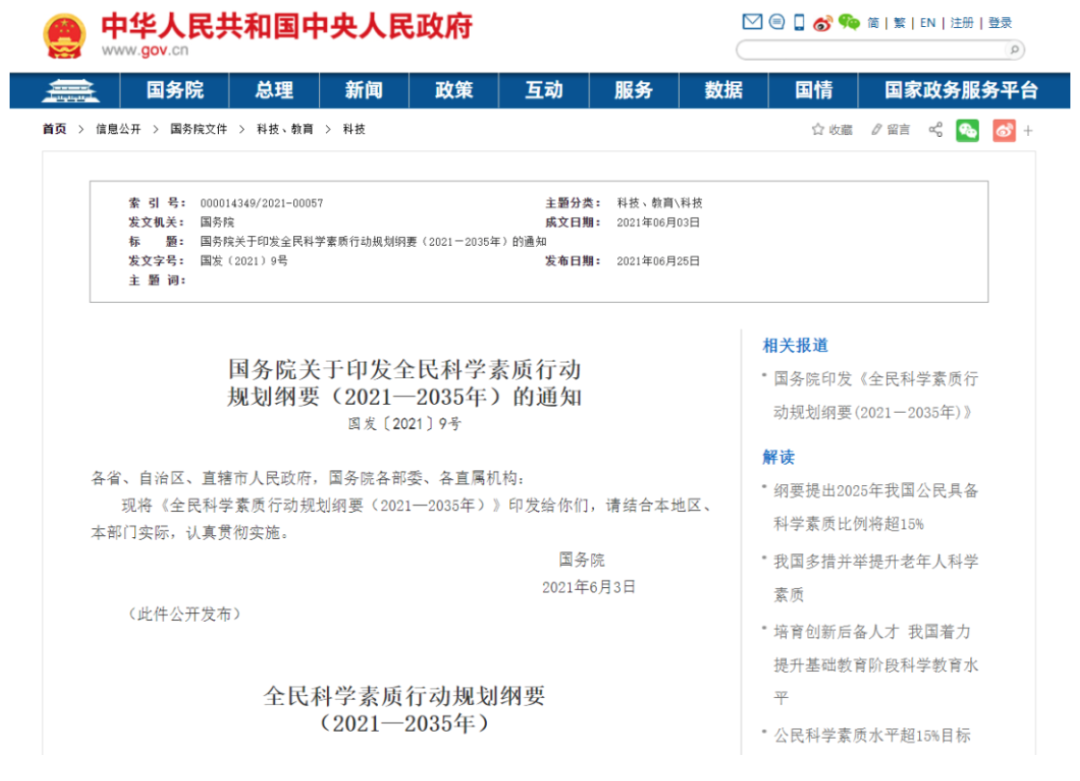Image resolution: width=1080 pixels, height=781 pixels.
Task: Open the 国务院 navigation menu
Action: (x=175, y=90)
